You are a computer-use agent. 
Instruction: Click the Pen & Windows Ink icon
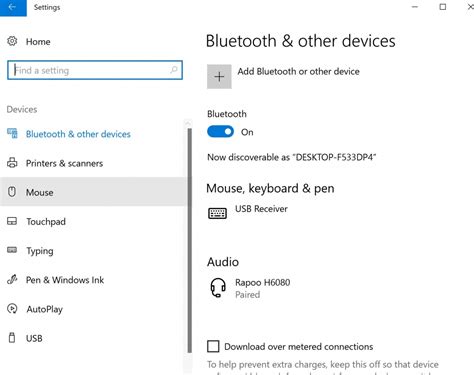coord(12,279)
